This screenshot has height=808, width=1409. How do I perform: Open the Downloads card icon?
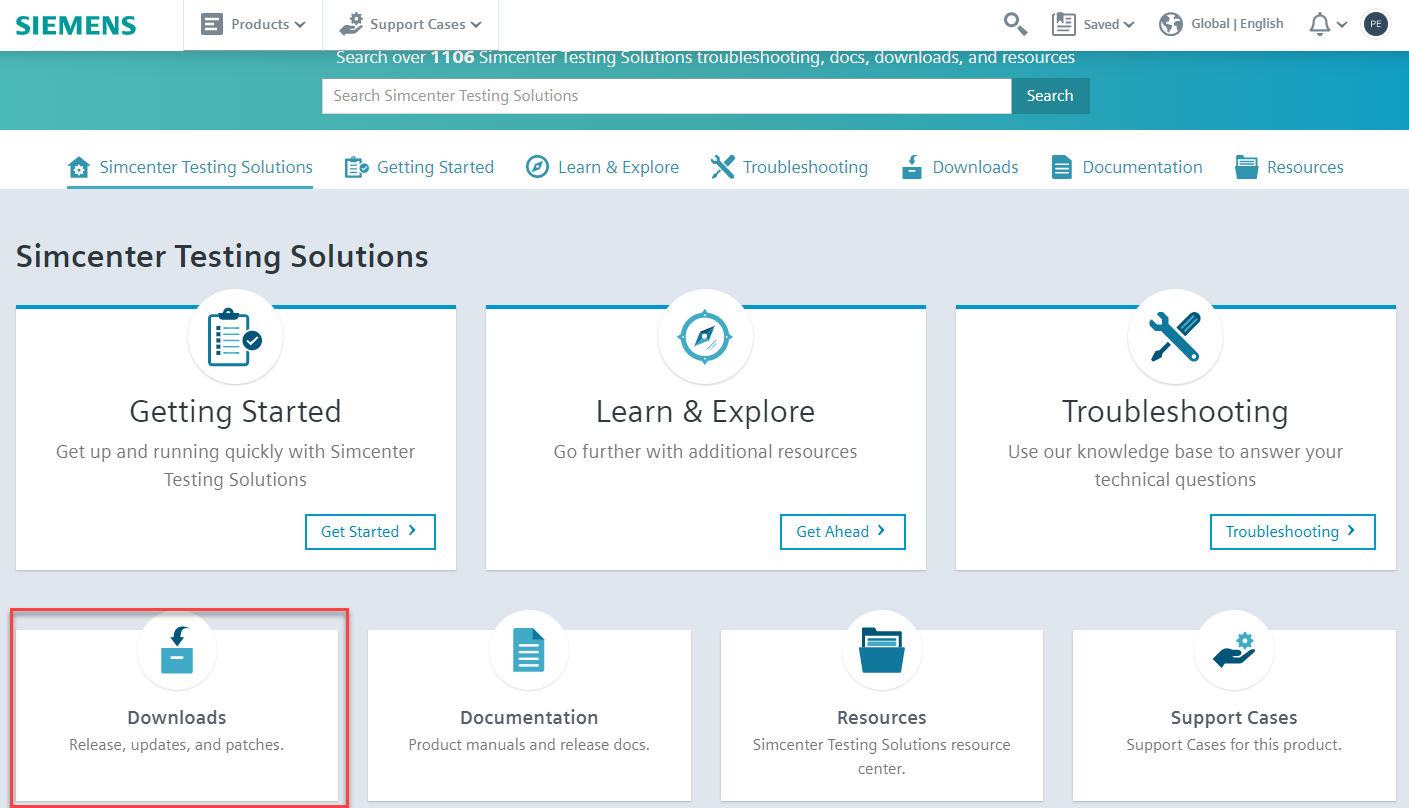click(x=177, y=650)
